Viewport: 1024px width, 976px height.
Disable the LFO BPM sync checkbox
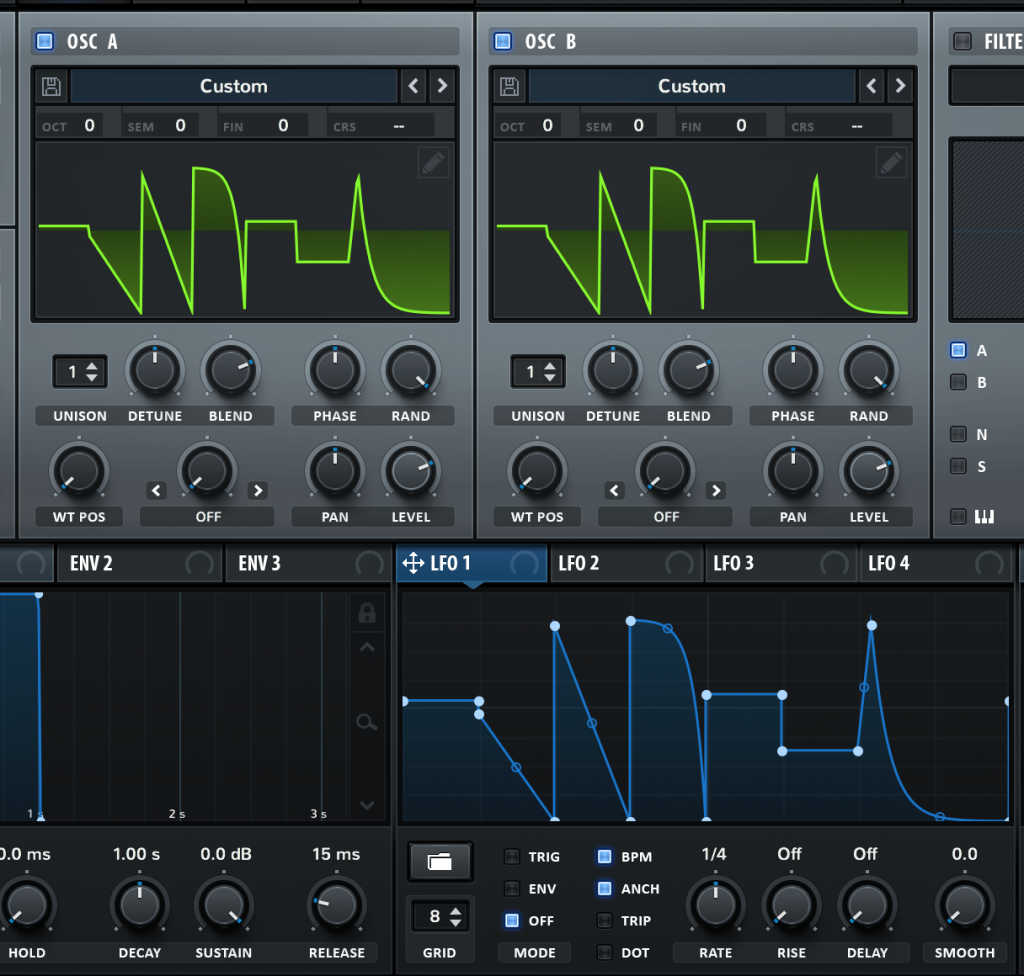(604, 857)
